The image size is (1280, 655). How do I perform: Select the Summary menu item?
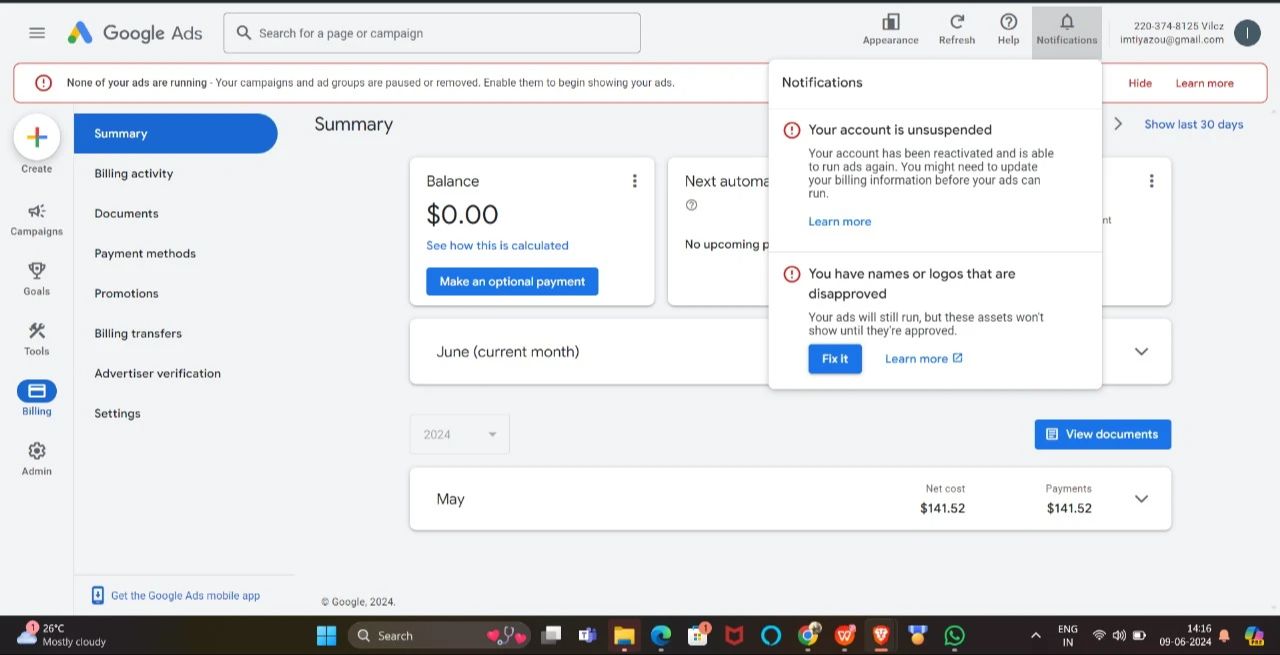pos(176,133)
